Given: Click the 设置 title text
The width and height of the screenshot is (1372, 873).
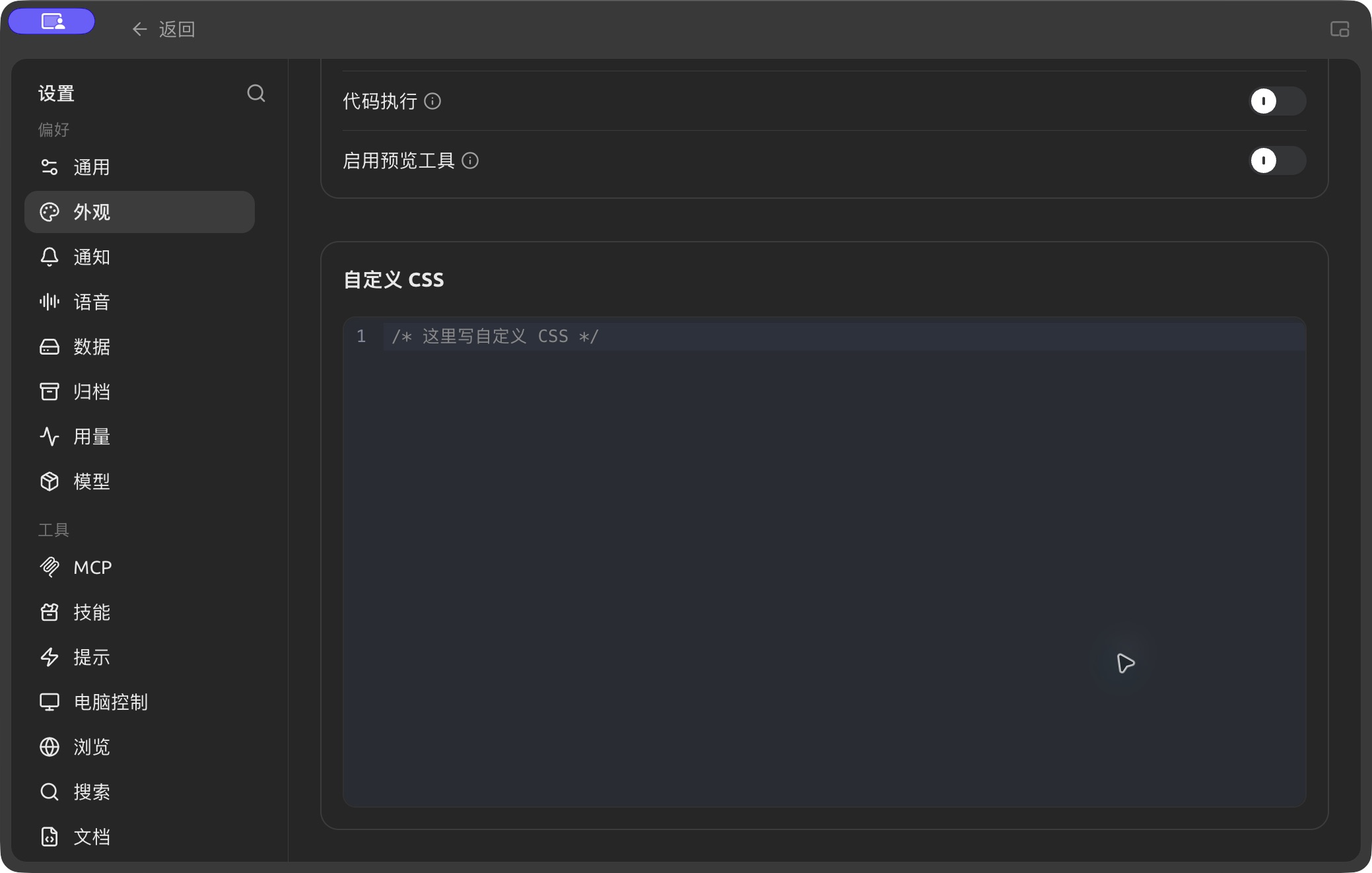Looking at the screenshot, I should click(56, 94).
